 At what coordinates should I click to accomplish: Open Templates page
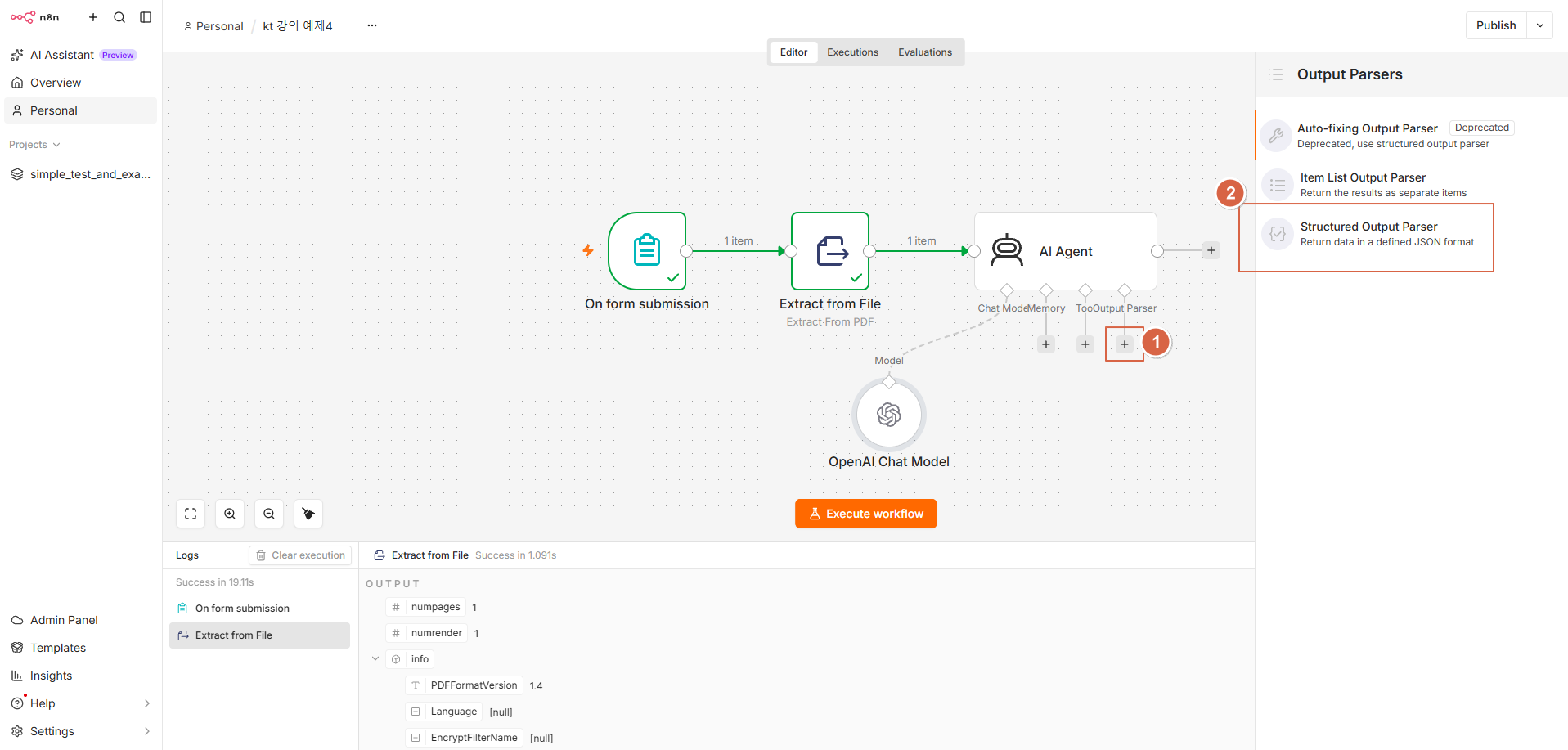[x=80, y=648]
